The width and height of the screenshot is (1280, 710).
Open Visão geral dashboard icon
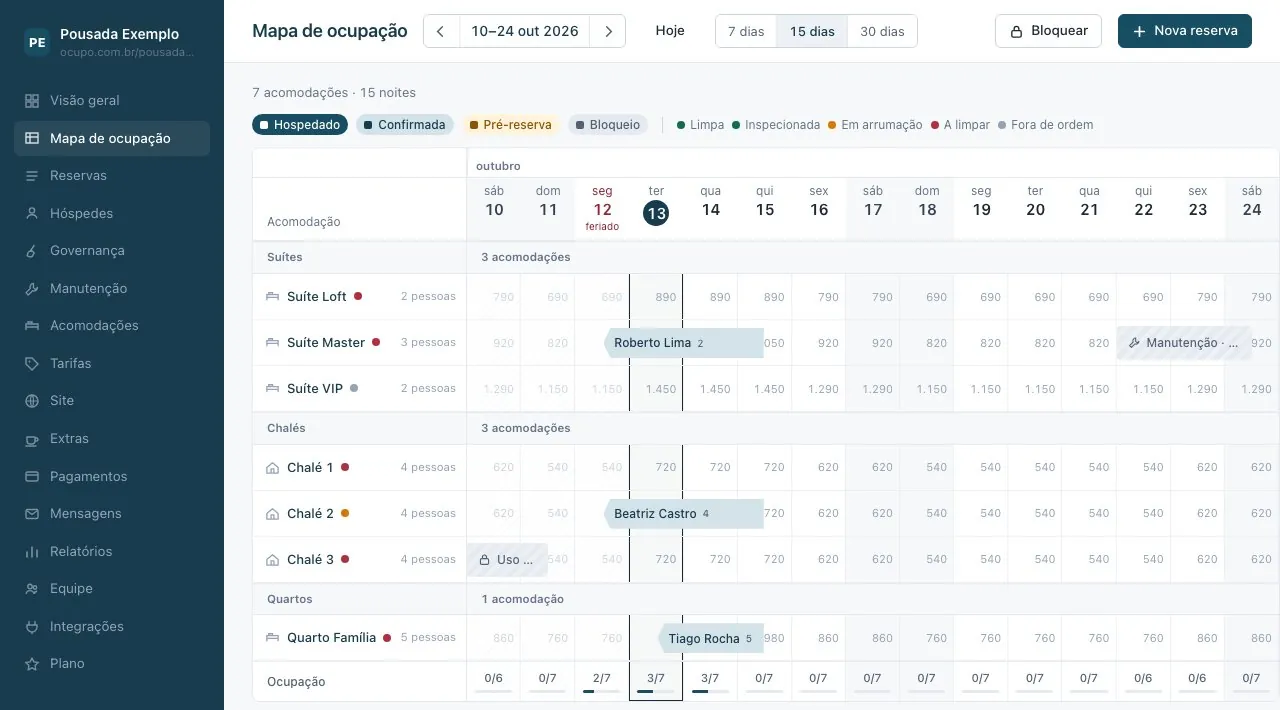32,101
